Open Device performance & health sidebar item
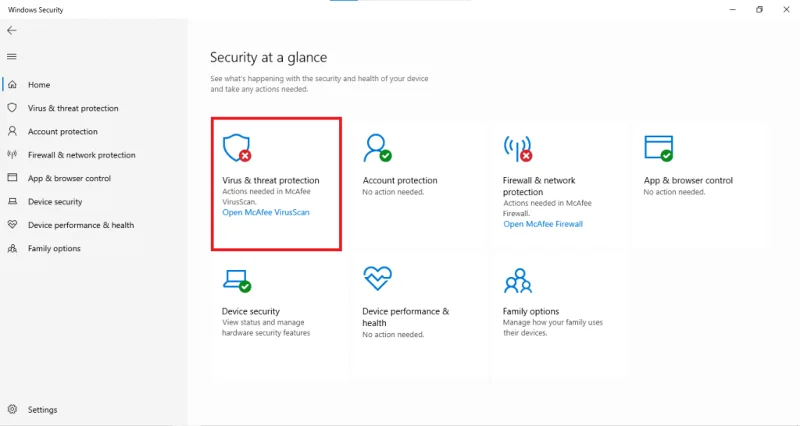 (x=81, y=225)
